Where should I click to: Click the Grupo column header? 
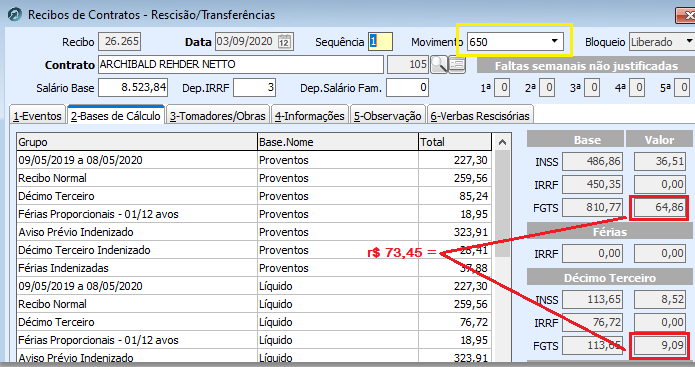(137, 142)
